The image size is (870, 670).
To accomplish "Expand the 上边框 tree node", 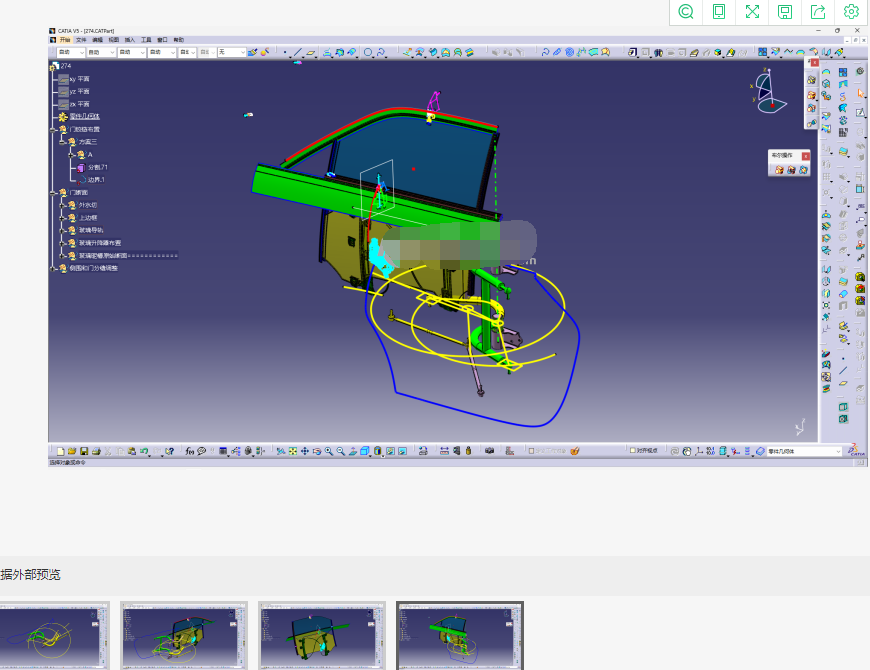I will pos(63,218).
